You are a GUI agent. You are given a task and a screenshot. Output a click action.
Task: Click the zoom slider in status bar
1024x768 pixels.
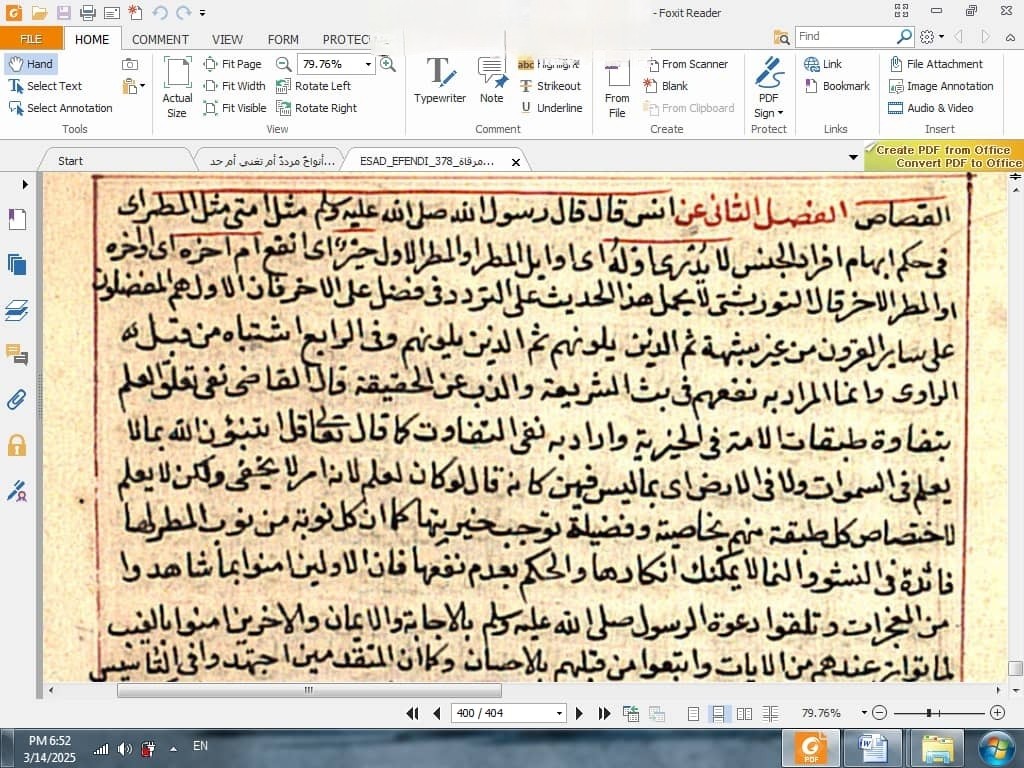tap(930, 713)
